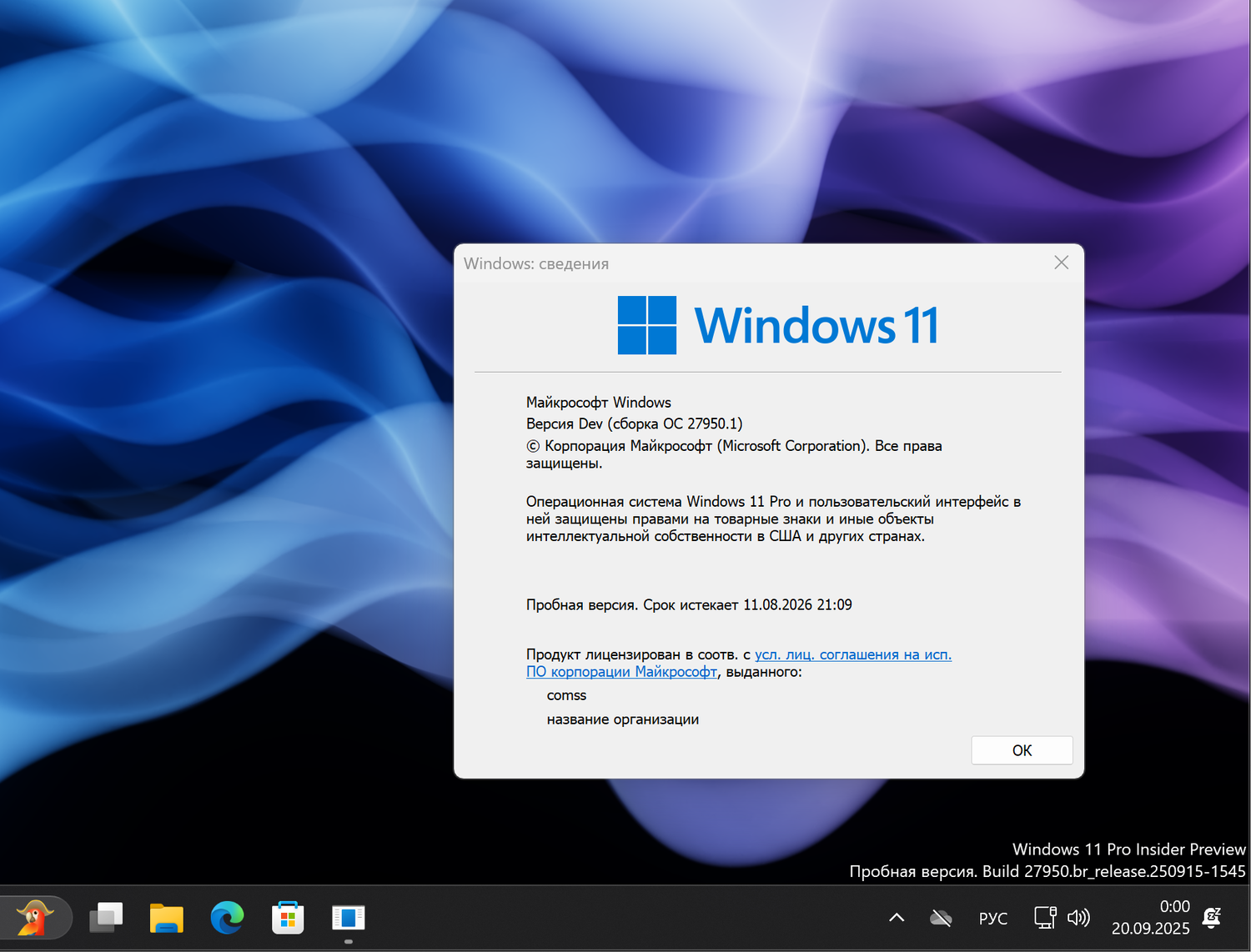Launch File Explorer from the taskbar
1251x952 pixels.
click(x=167, y=917)
